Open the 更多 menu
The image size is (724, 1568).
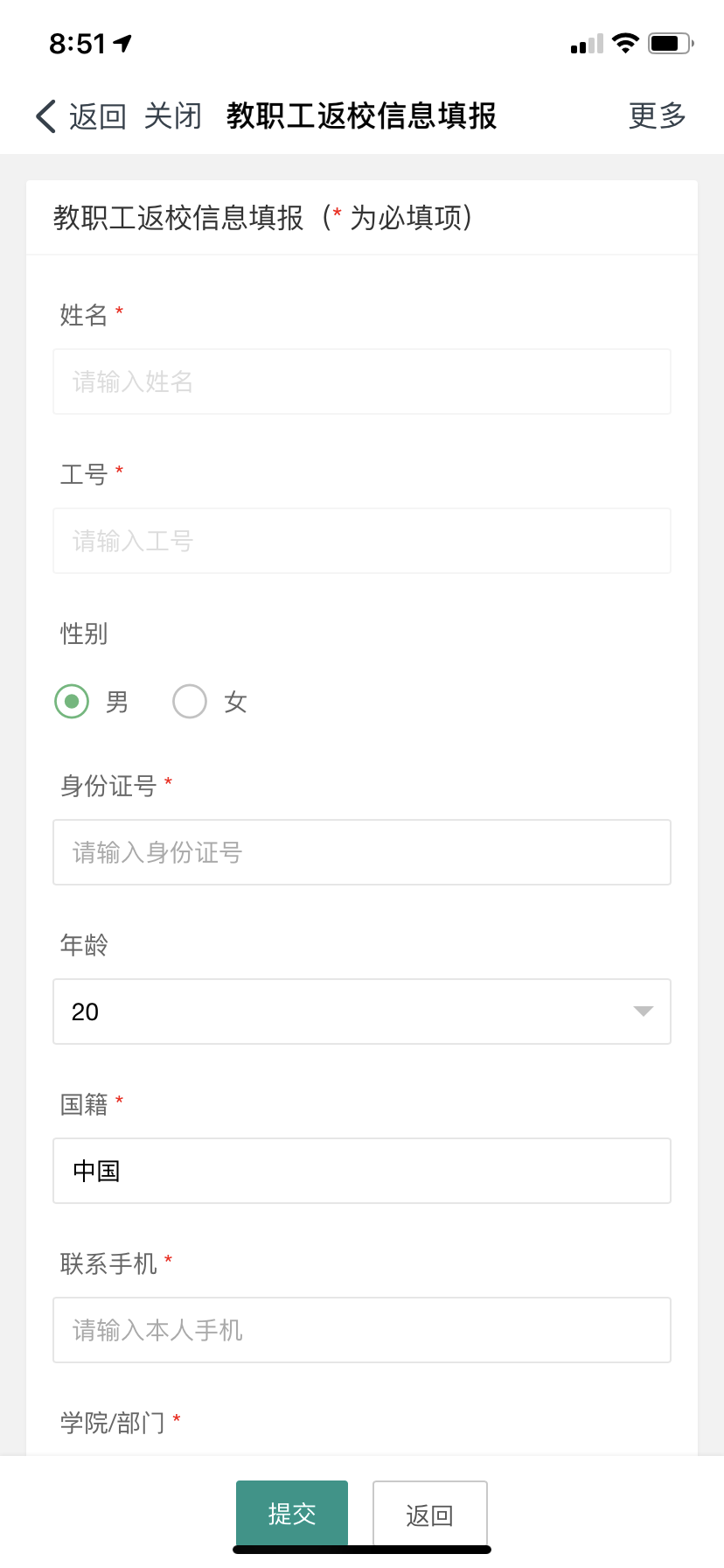coord(658,115)
